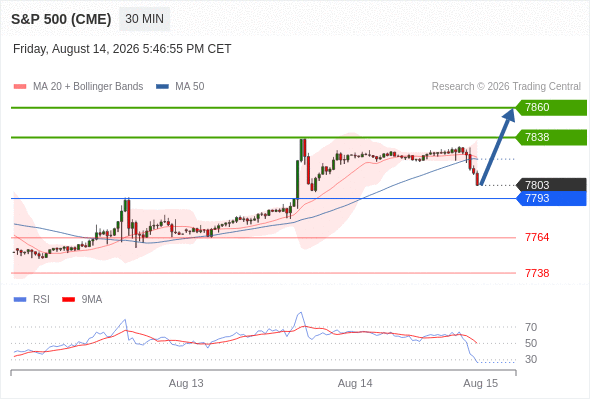
Task: Click the green 7860 resistance tag
Action: [551, 108]
